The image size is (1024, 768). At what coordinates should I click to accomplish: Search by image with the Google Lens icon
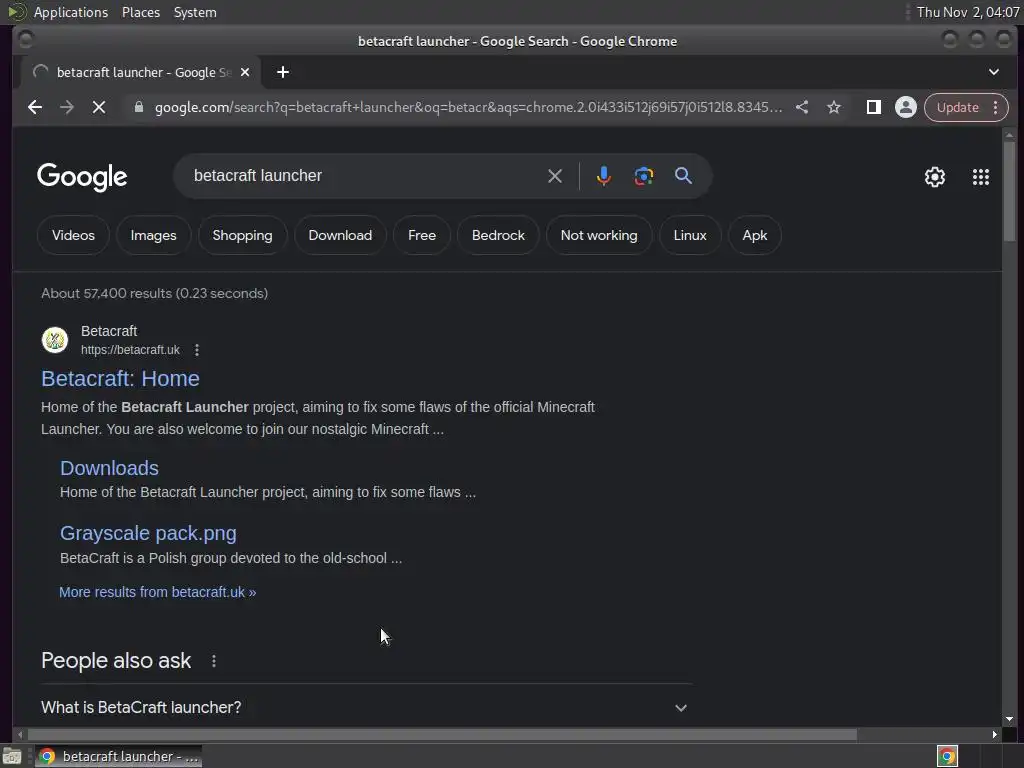(643, 176)
